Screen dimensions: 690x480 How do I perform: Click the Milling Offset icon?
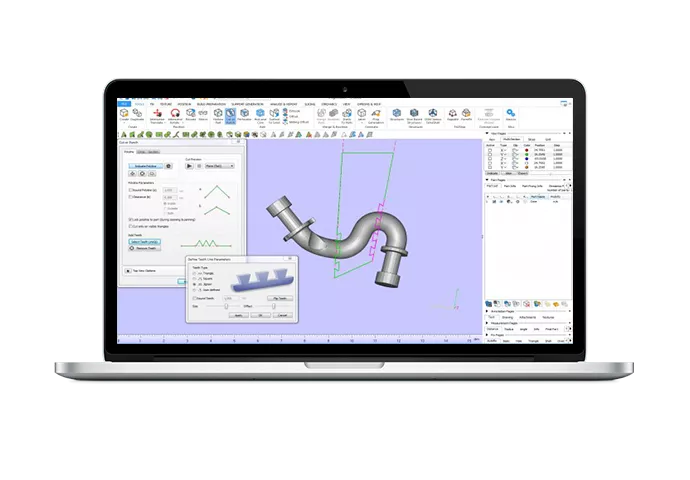pos(295,122)
